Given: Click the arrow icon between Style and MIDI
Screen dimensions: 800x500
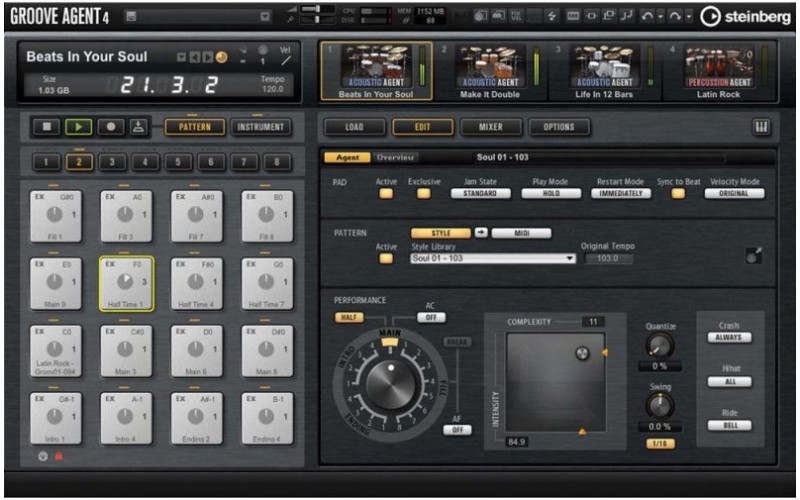Looking at the screenshot, I should point(480,232).
